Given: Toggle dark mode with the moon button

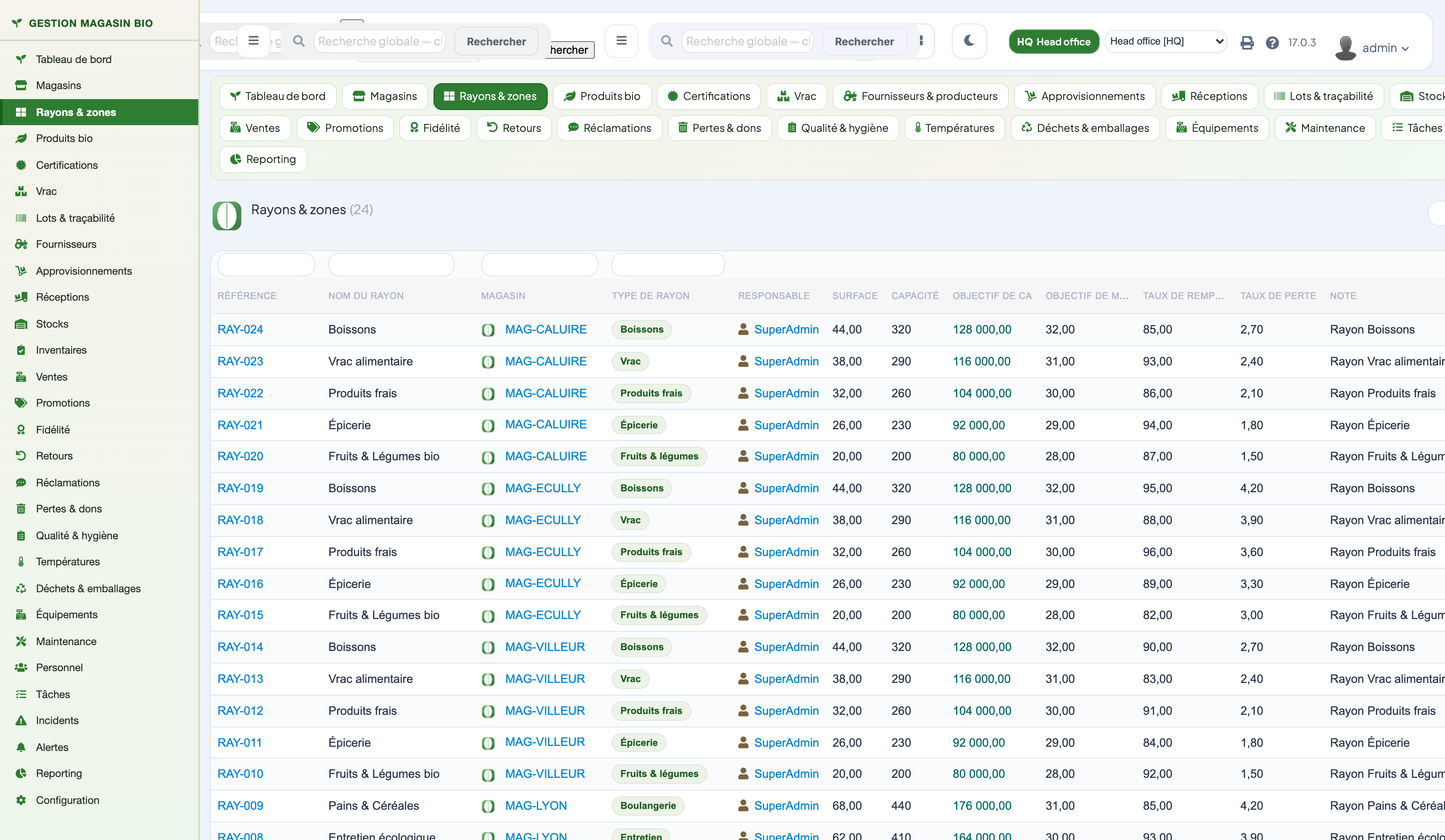Looking at the screenshot, I should [969, 41].
